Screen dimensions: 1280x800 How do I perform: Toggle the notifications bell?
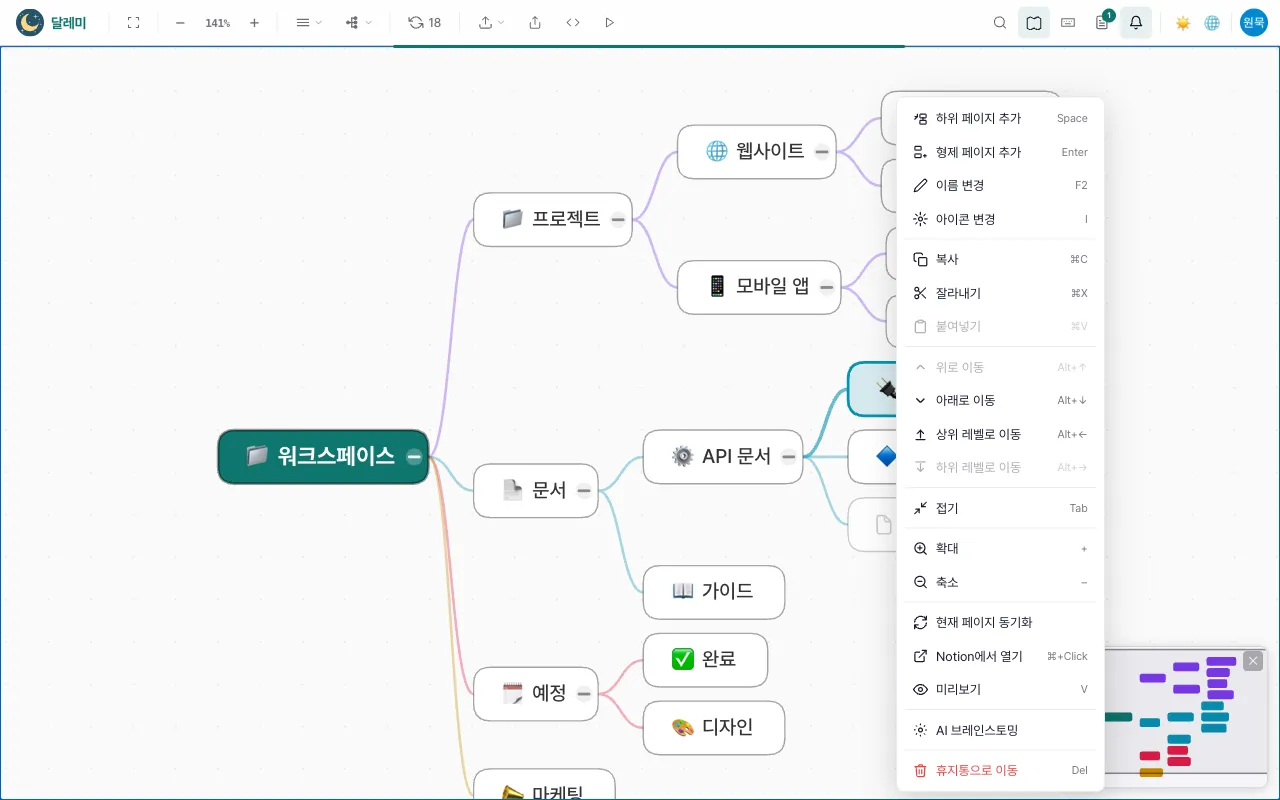1136,23
